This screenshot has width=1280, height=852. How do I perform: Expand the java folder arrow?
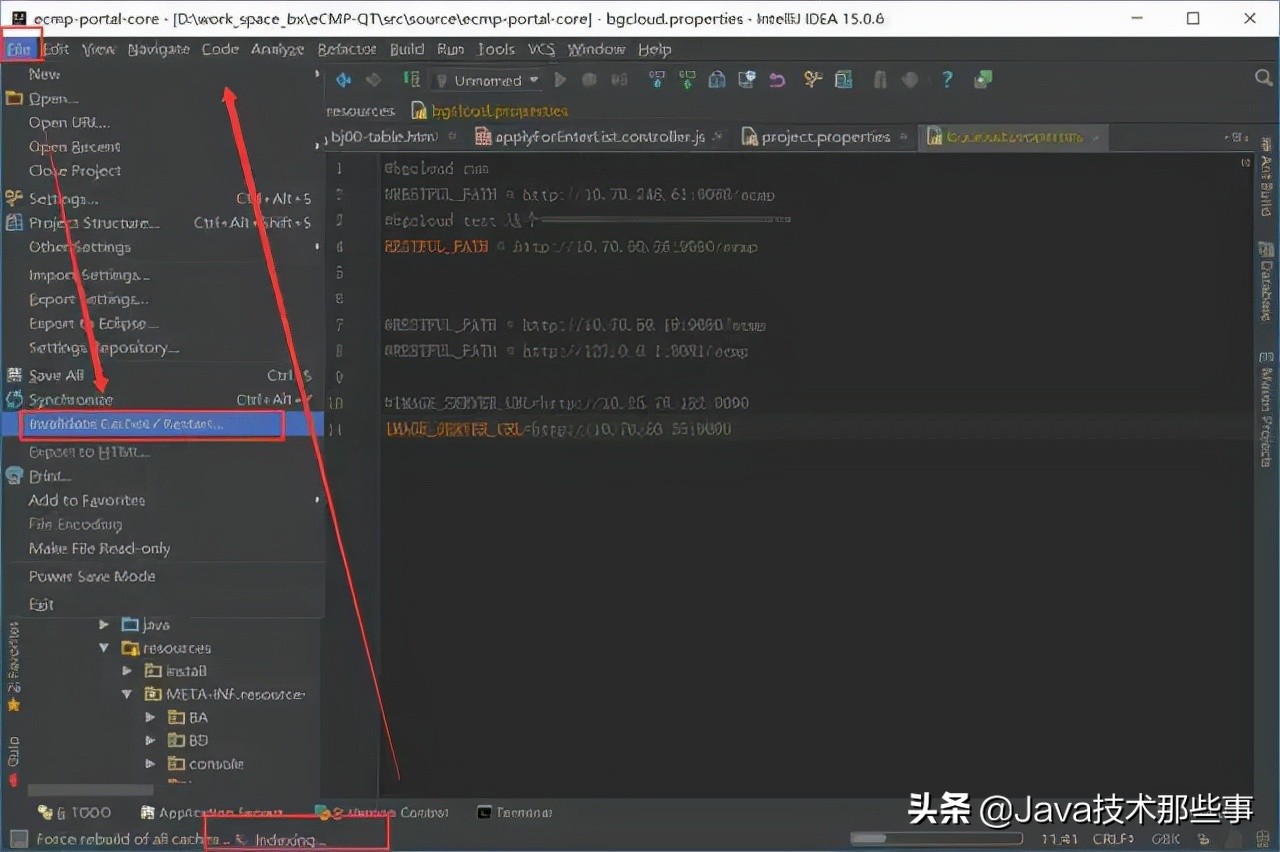click(104, 624)
